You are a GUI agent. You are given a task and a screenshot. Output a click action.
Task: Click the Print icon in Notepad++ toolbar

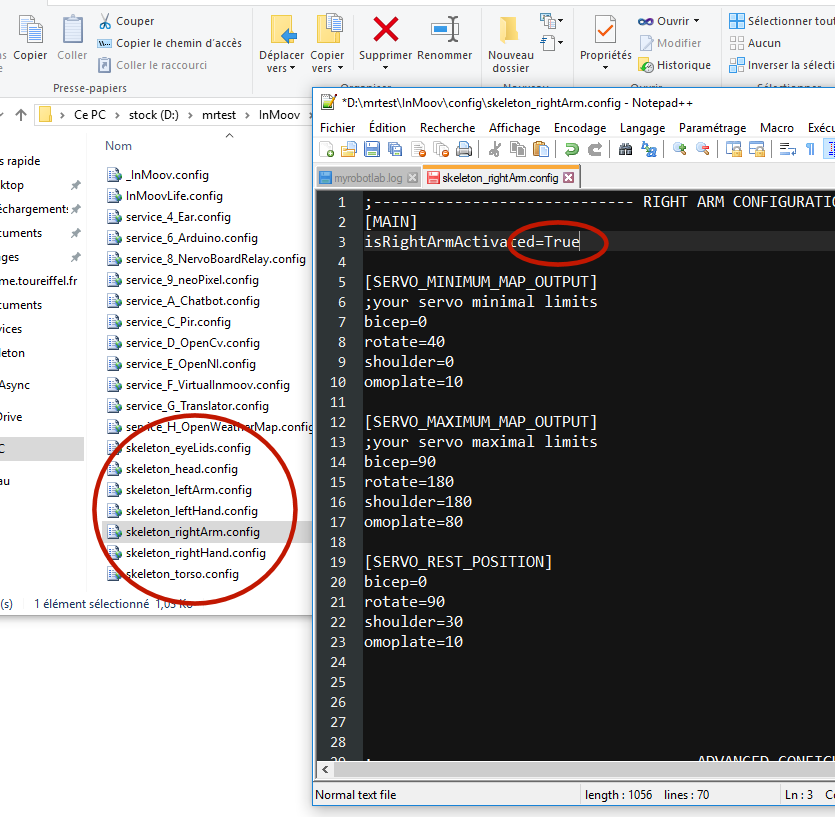coord(464,150)
